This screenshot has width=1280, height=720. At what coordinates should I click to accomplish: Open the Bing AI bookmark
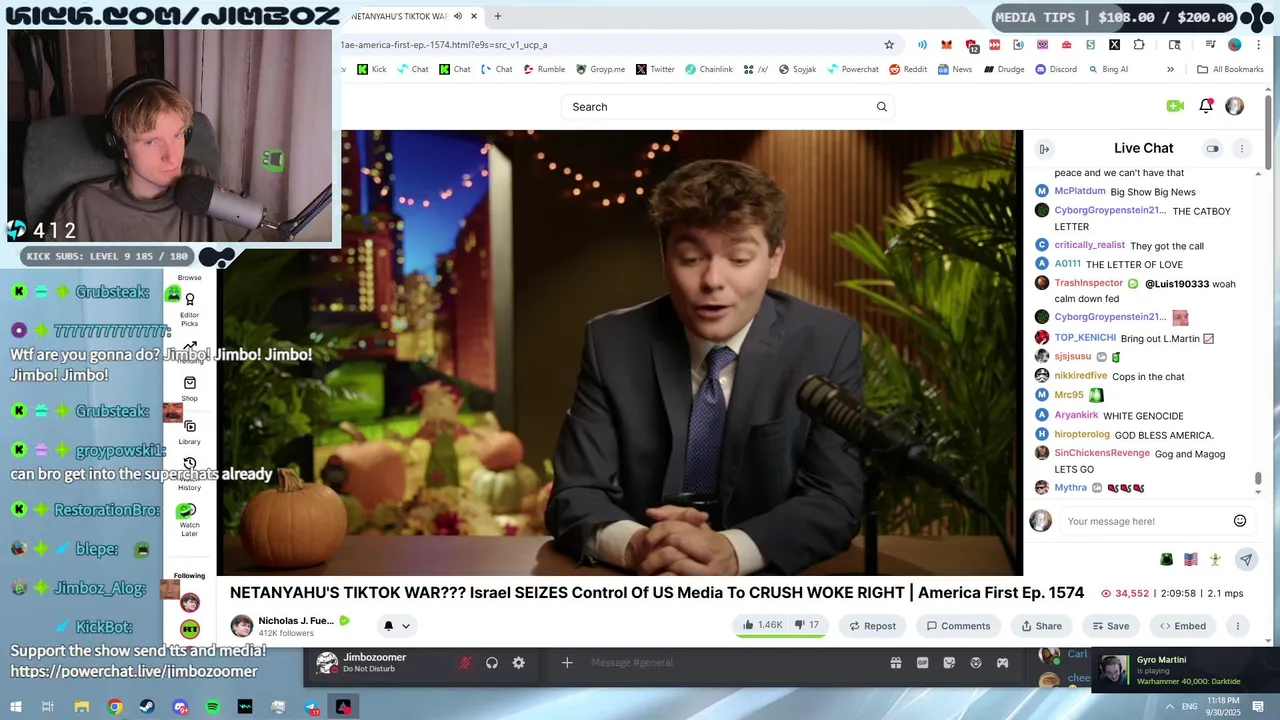(x=1107, y=69)
